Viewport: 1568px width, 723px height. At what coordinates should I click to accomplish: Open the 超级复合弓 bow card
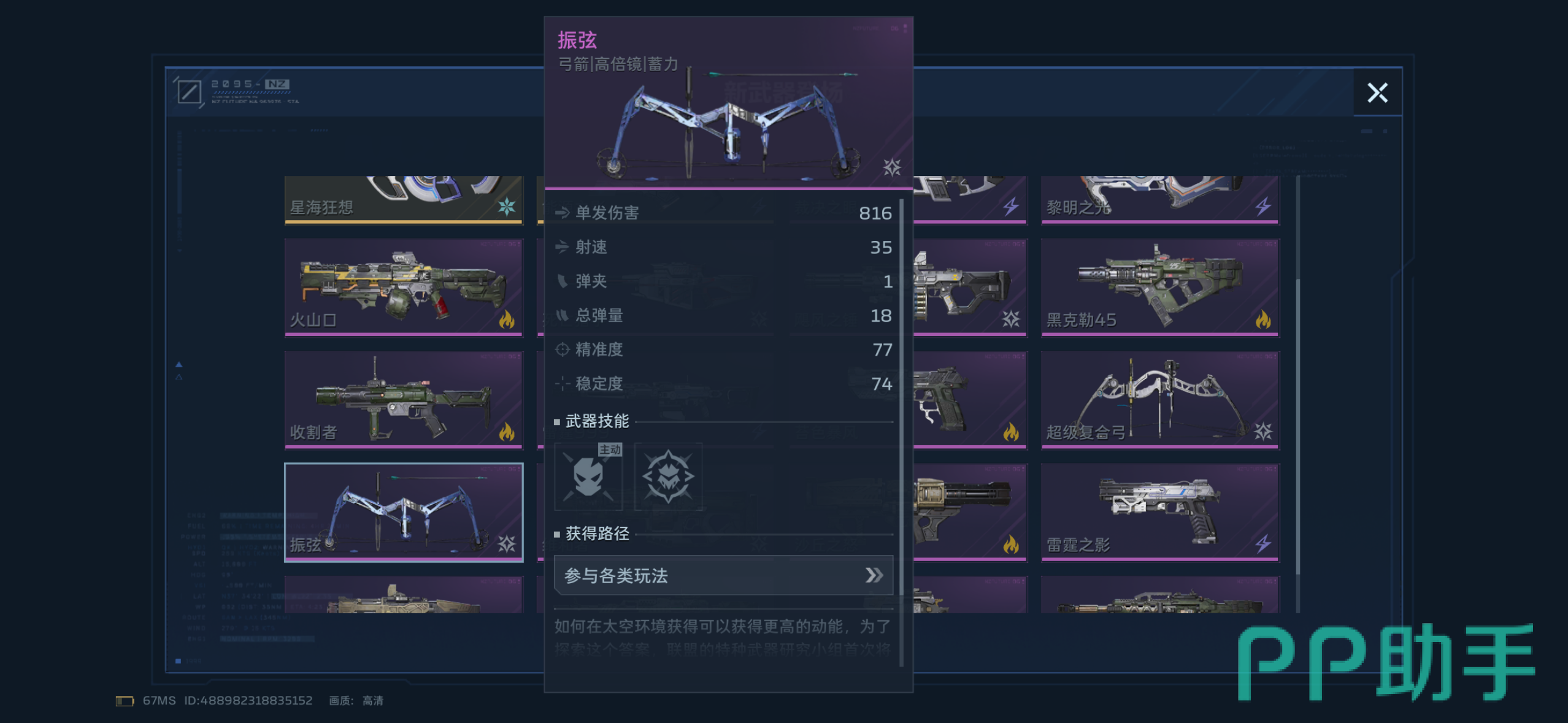point(1160,399)
